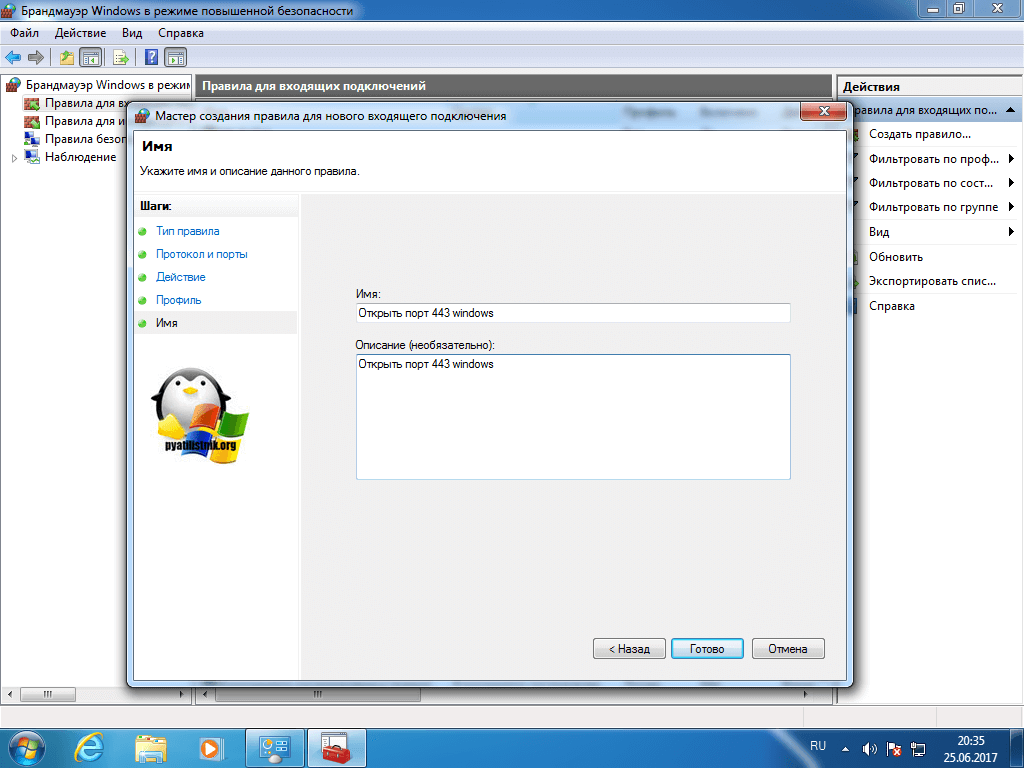The width and height of the screenshot is (1024, 768).
Task: Click the Назад button
Action: [628, 649]
